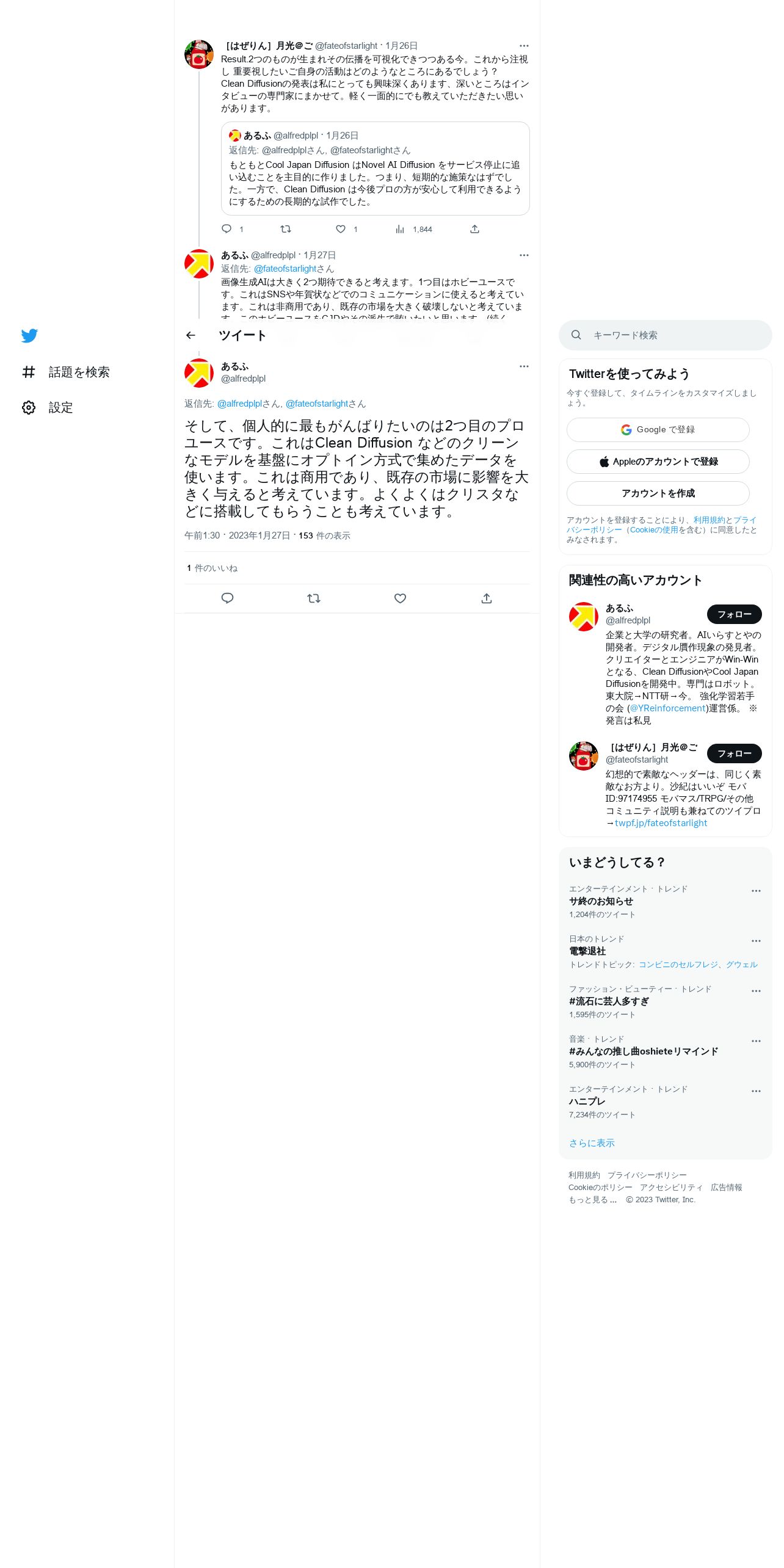Click the search magnifier icon
The image size is (784, 1568).
pyautogui.click(x=576, y=335)
